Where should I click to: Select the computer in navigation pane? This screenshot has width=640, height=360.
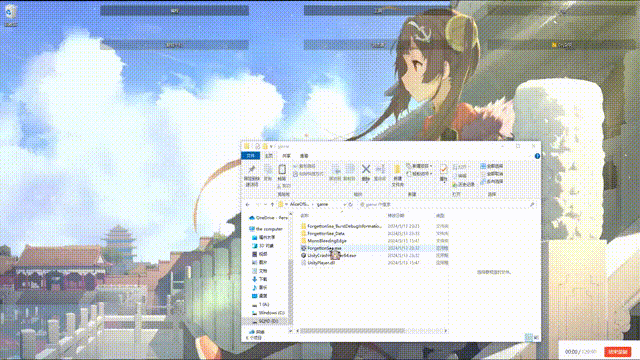[x=266, y=229]
